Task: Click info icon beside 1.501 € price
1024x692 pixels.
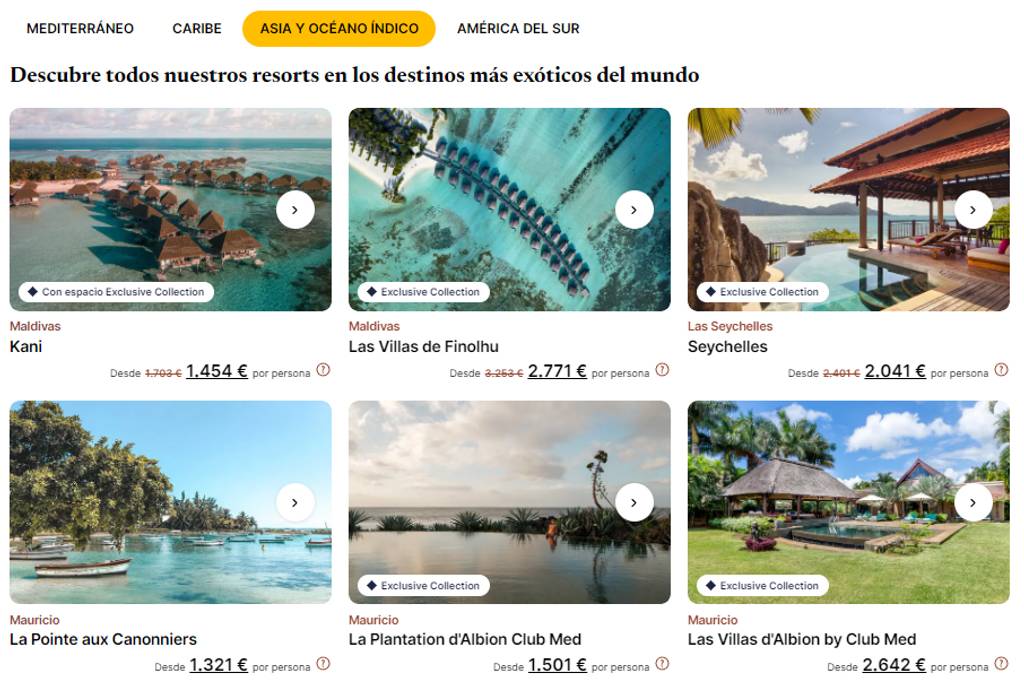Action: [662, 664]
